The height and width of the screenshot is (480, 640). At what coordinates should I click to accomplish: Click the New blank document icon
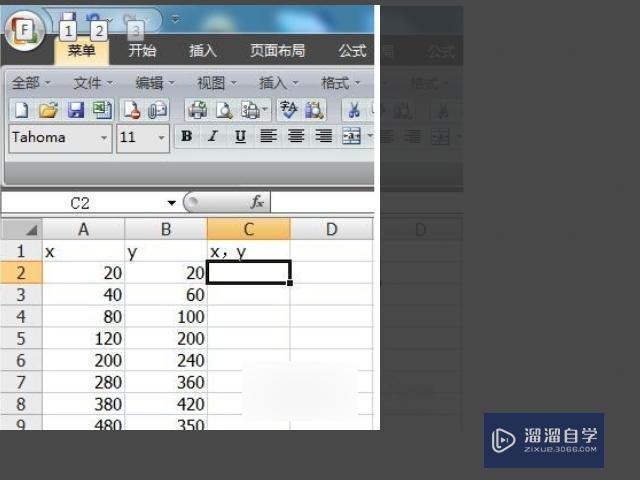(22, 110)
